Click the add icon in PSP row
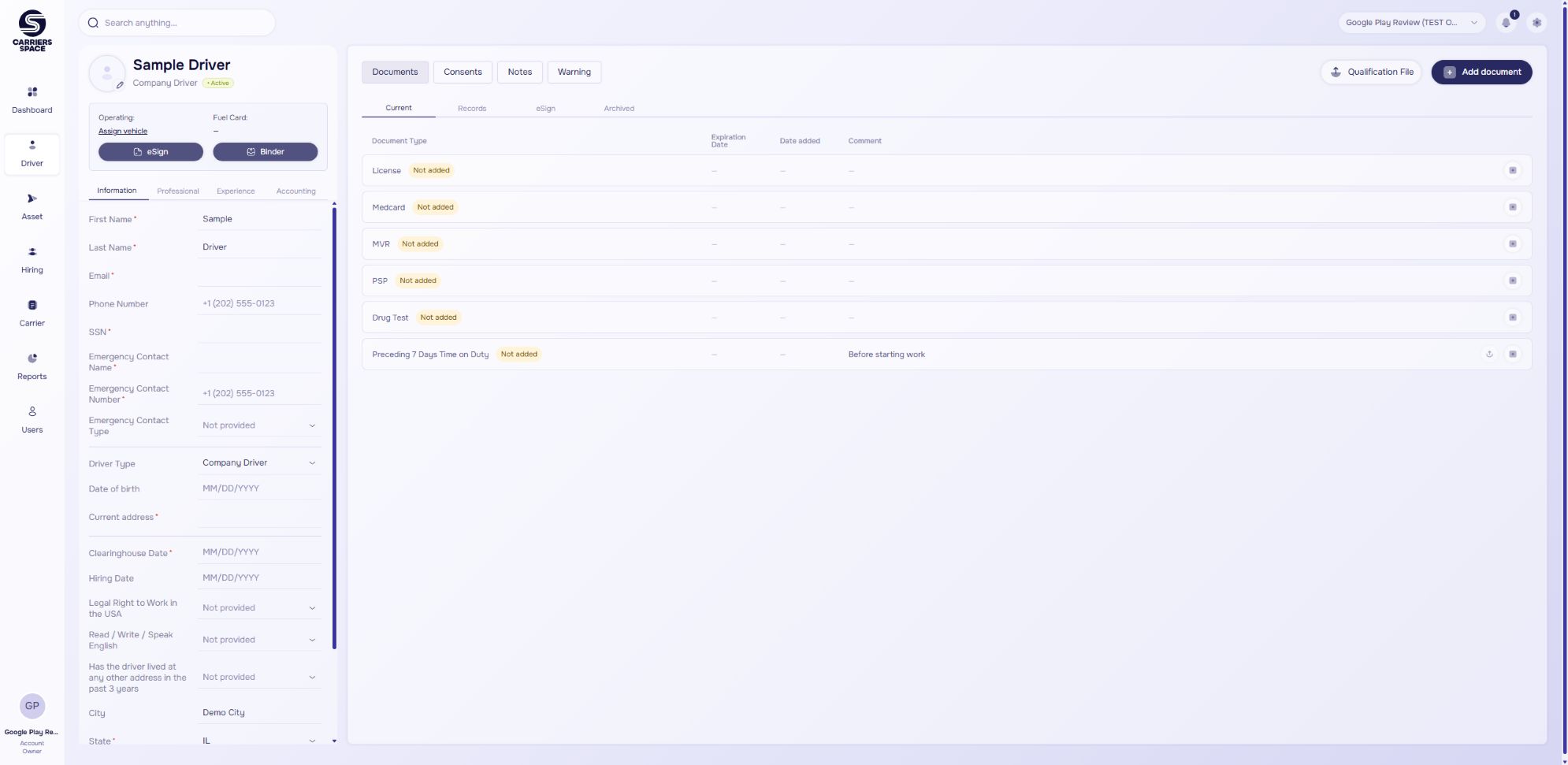 point(1513,280)
